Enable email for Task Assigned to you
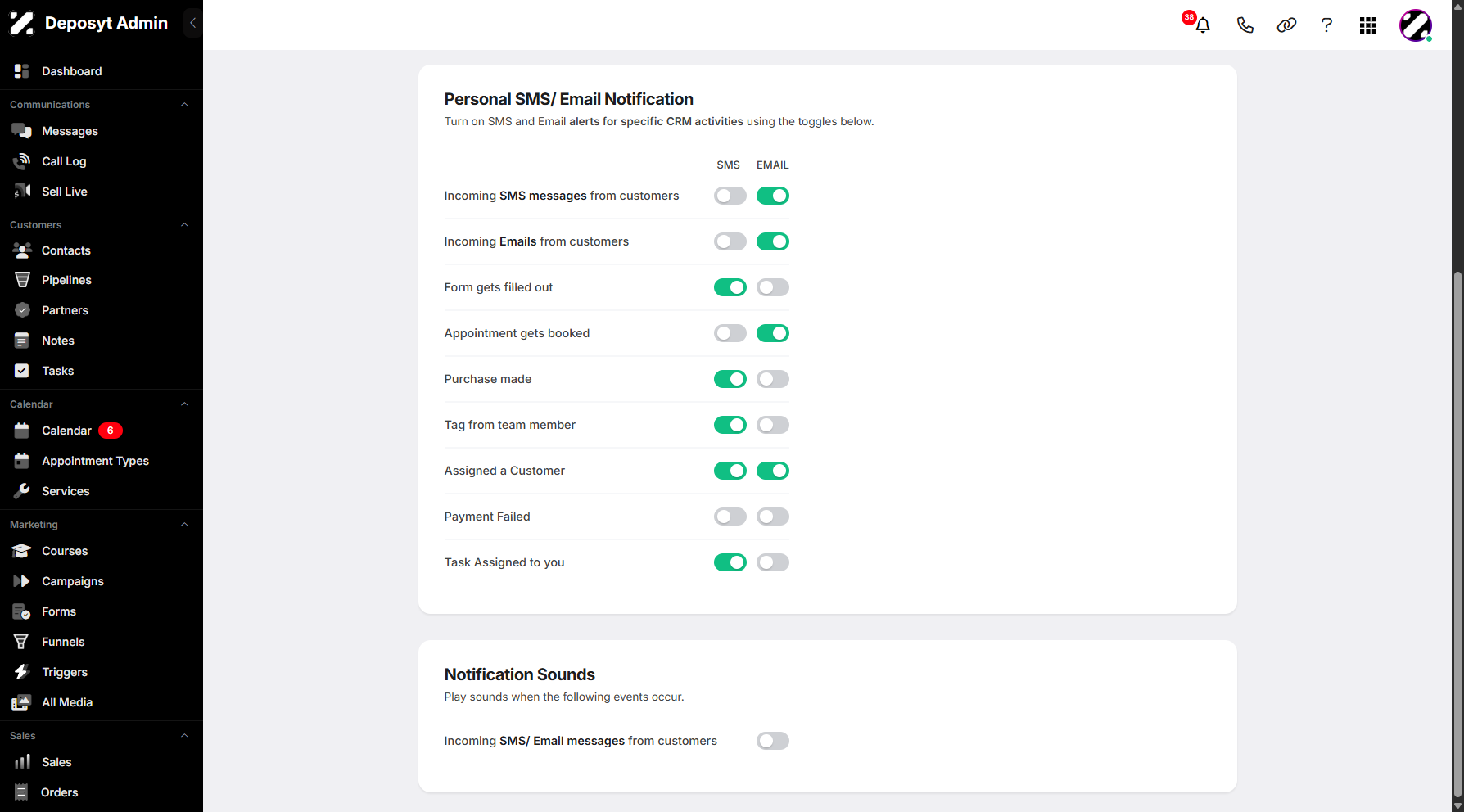 click(x=772, y=562)
